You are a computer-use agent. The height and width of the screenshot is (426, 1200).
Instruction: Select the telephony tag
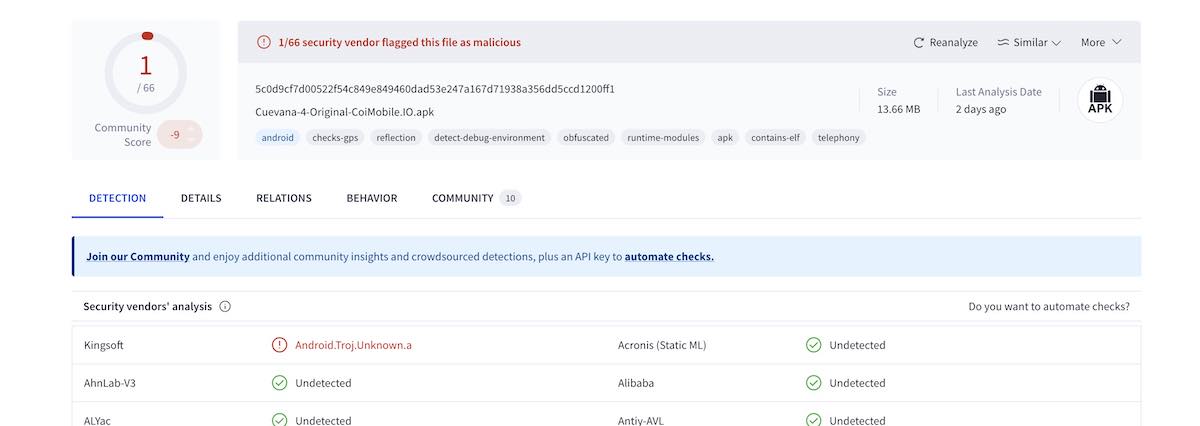point(838,138)
